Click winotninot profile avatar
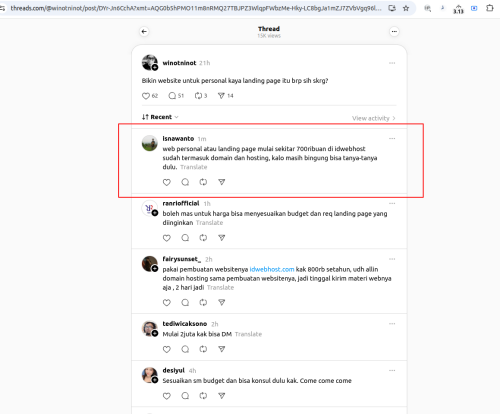The width and height of the screenshot is (500, 414). coord(150,63)
